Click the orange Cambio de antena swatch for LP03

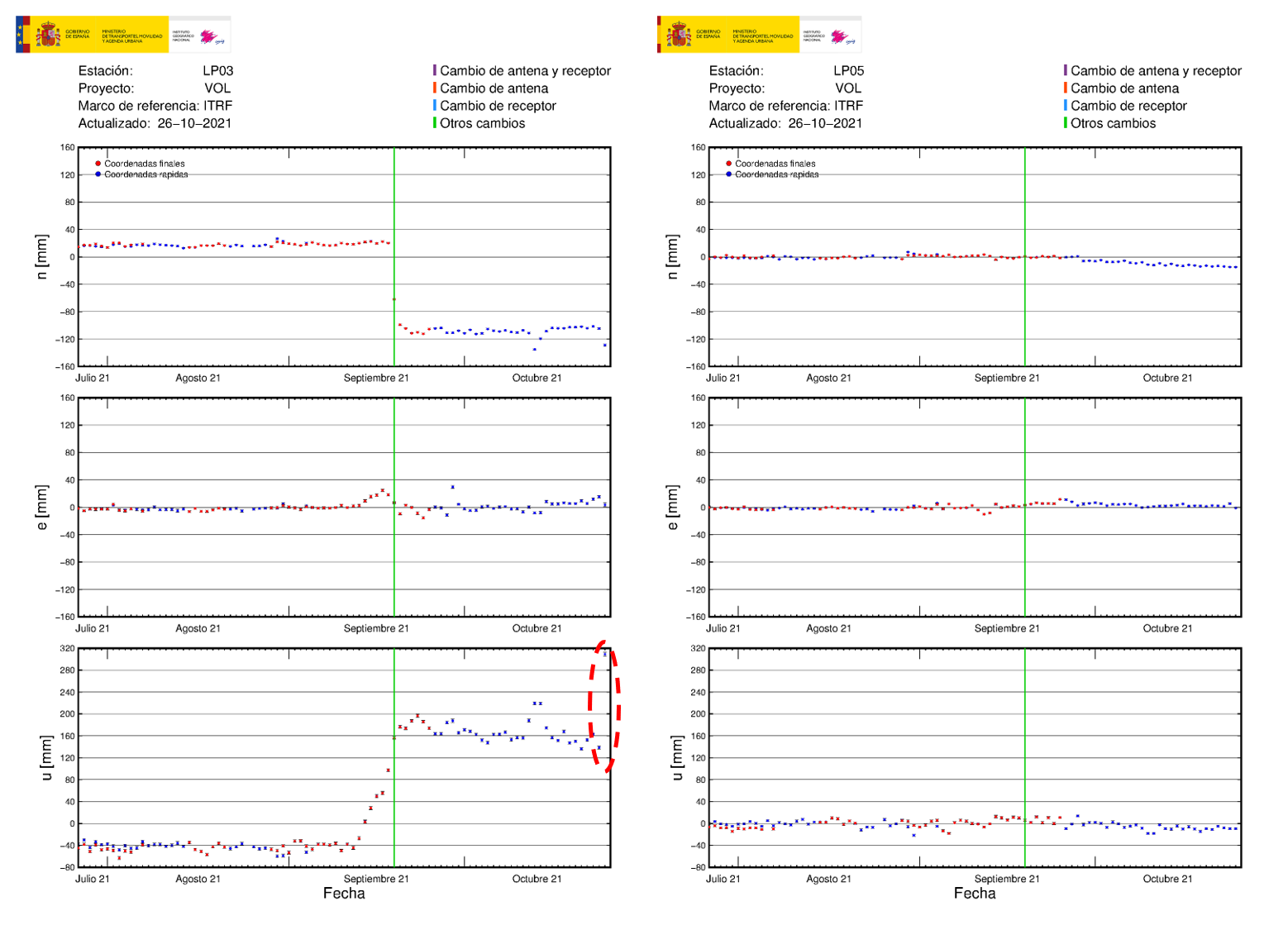(435, 88)
